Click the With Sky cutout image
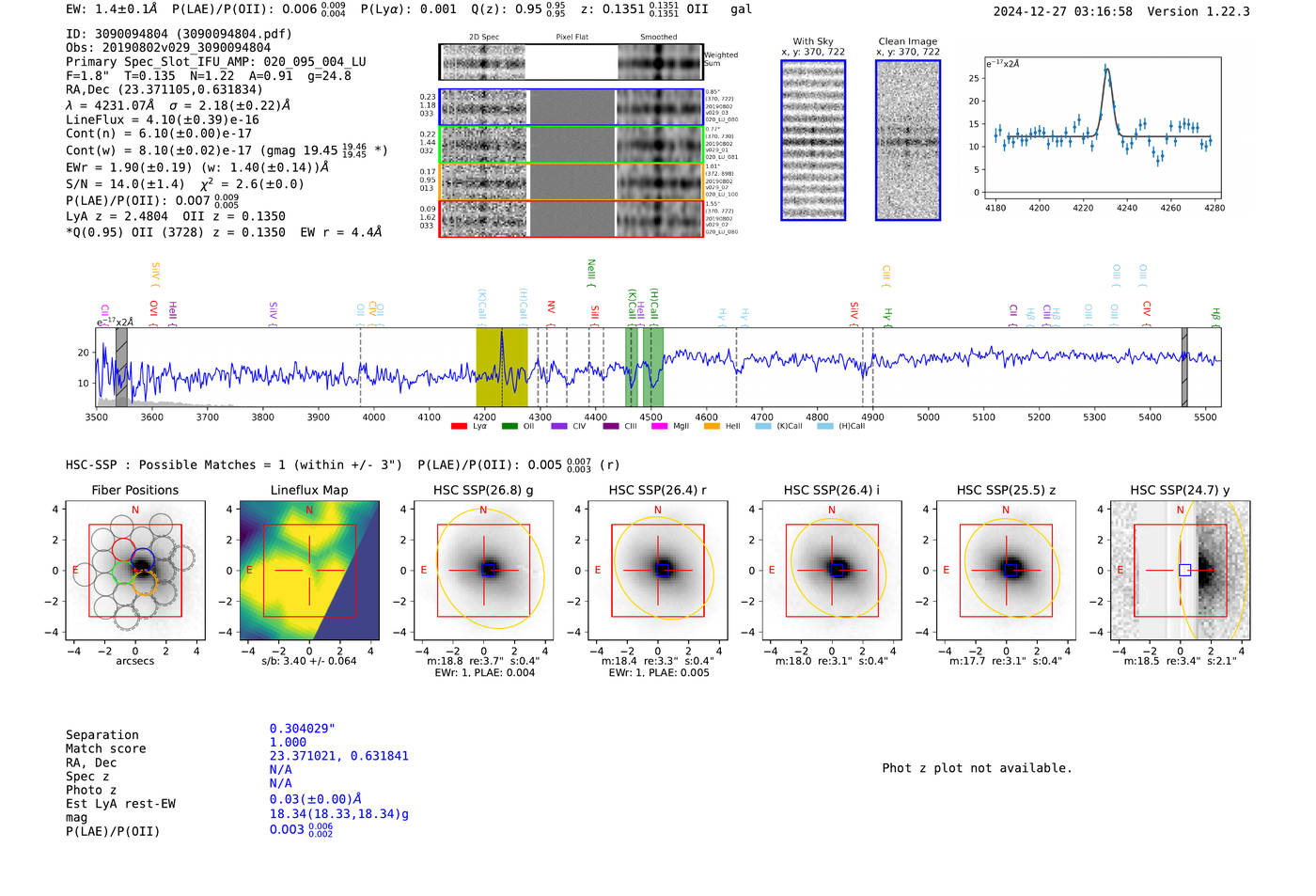The image size is (1316, 896). pos(813,140)
